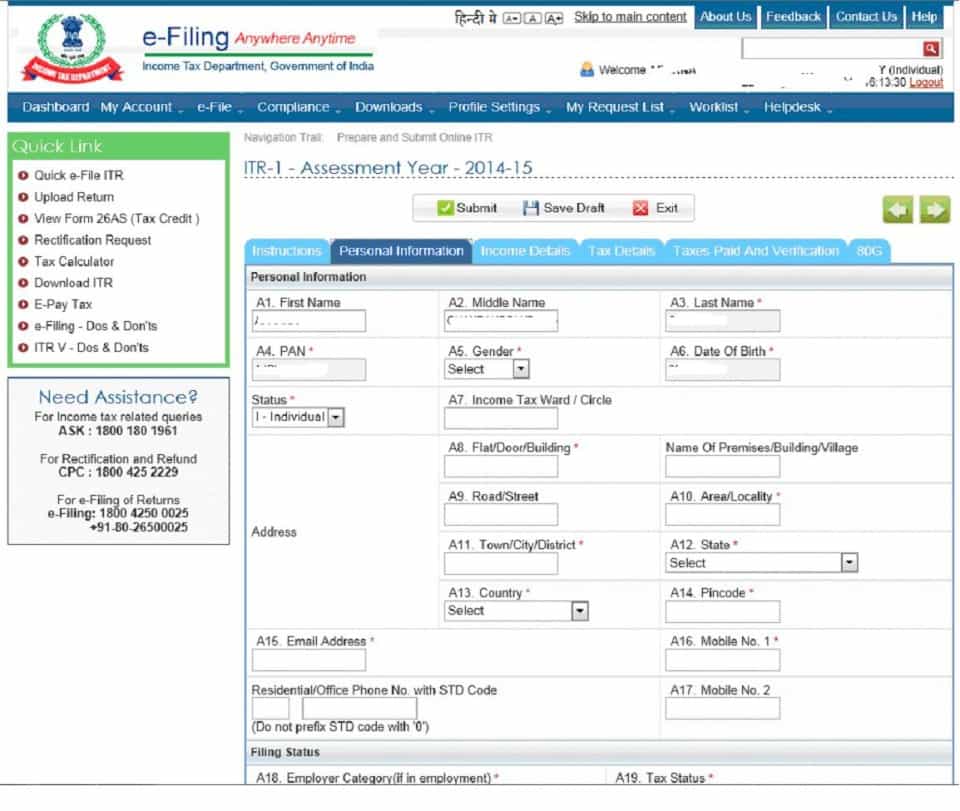Open the My Request List menu
This screenshot has width=960, height=811.
pos(620,108)
